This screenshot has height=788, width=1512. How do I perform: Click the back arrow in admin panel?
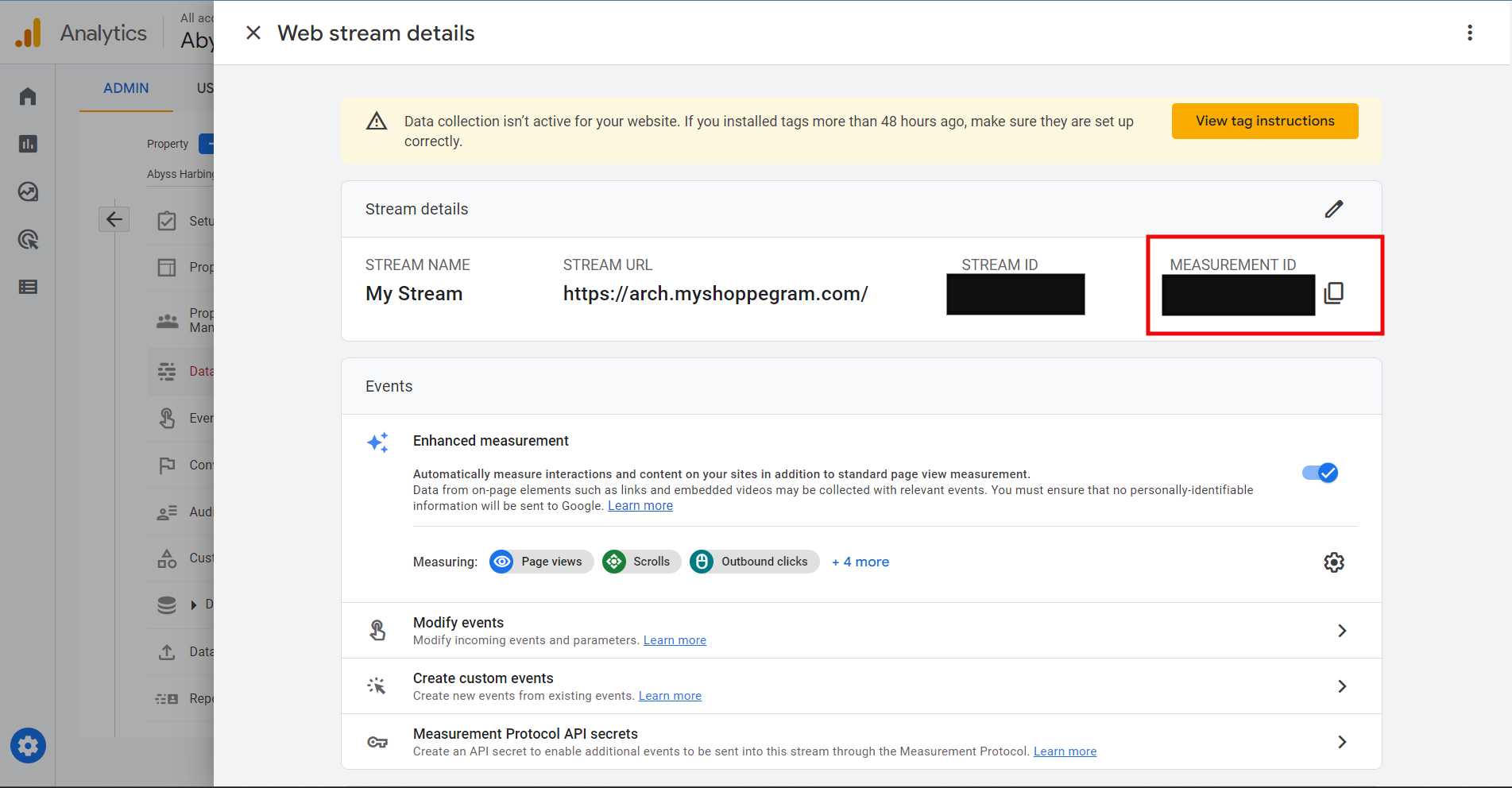click(114, 219)
